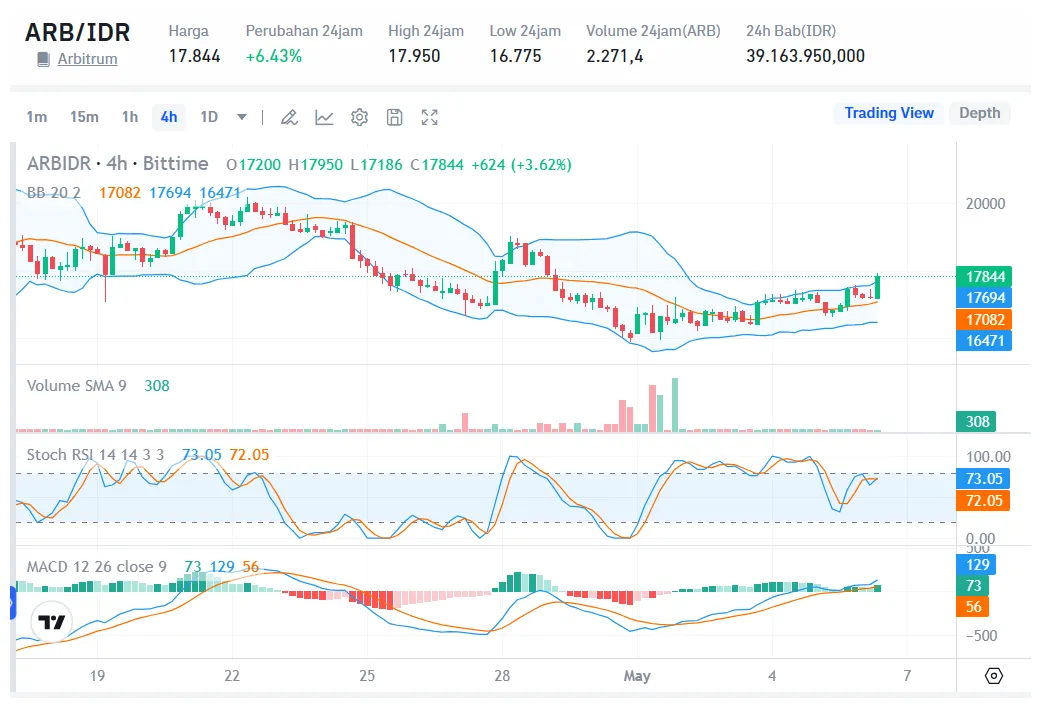Select the 15m timeframe
Screen dimensions: 1041x708
coord(84,117)
